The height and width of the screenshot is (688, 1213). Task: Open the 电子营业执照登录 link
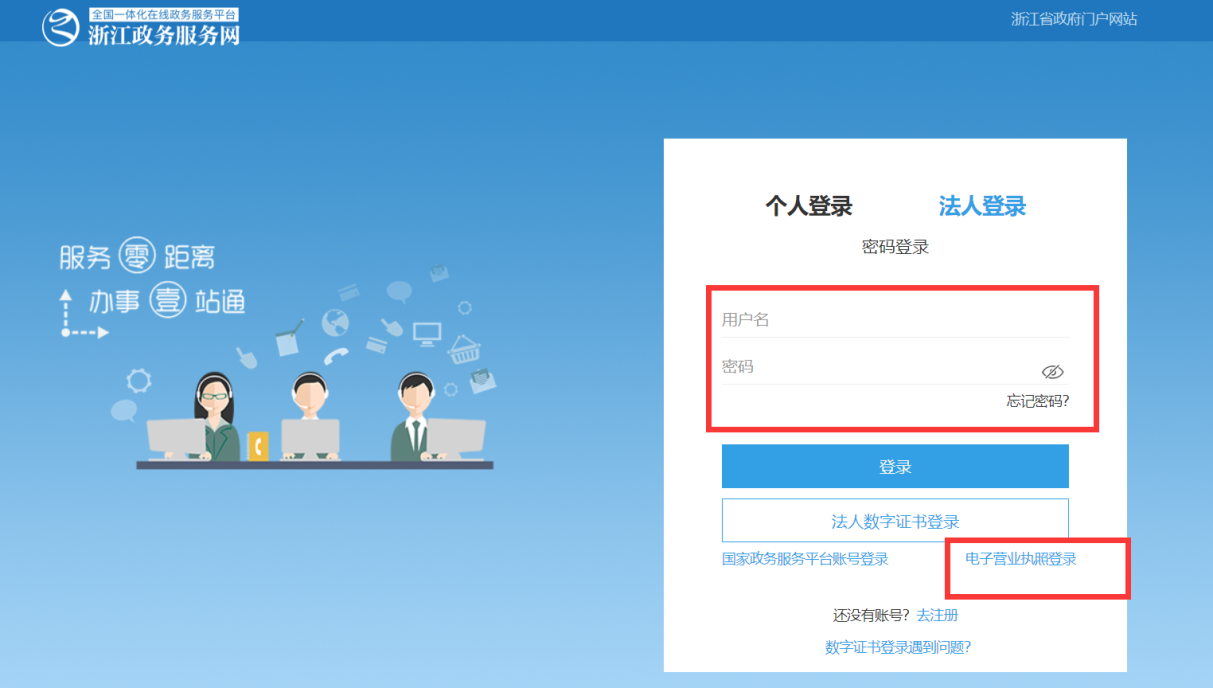tap(1021, 559)
